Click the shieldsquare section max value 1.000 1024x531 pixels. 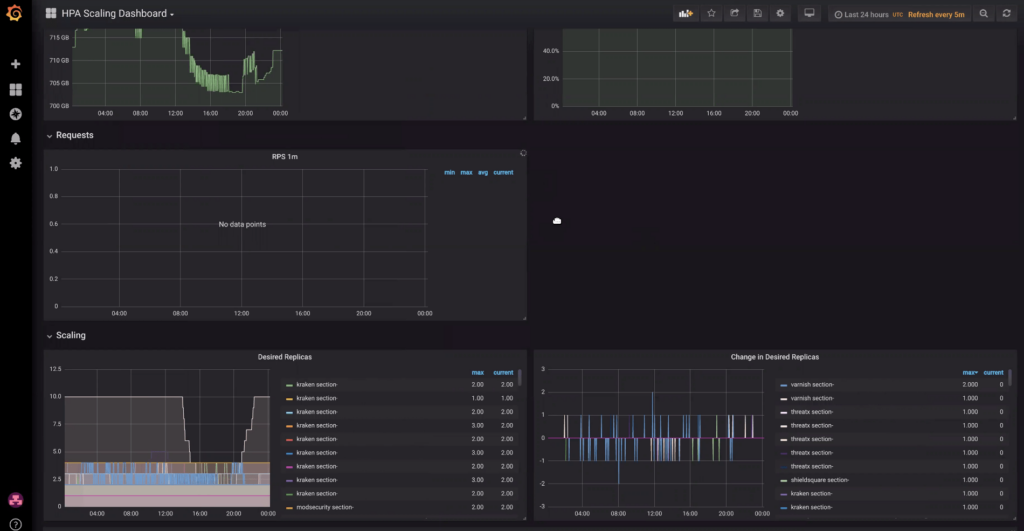[x=970, y=480]
